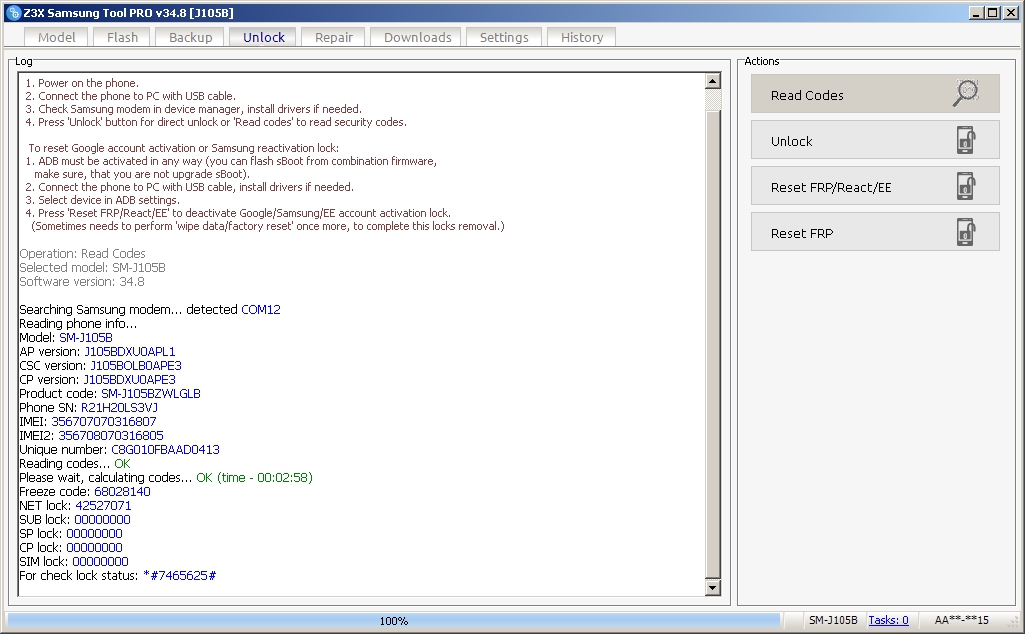Click the calculating codes time 00:02:58
This screenshot has width=1025, height=634.
click(284, 478)
